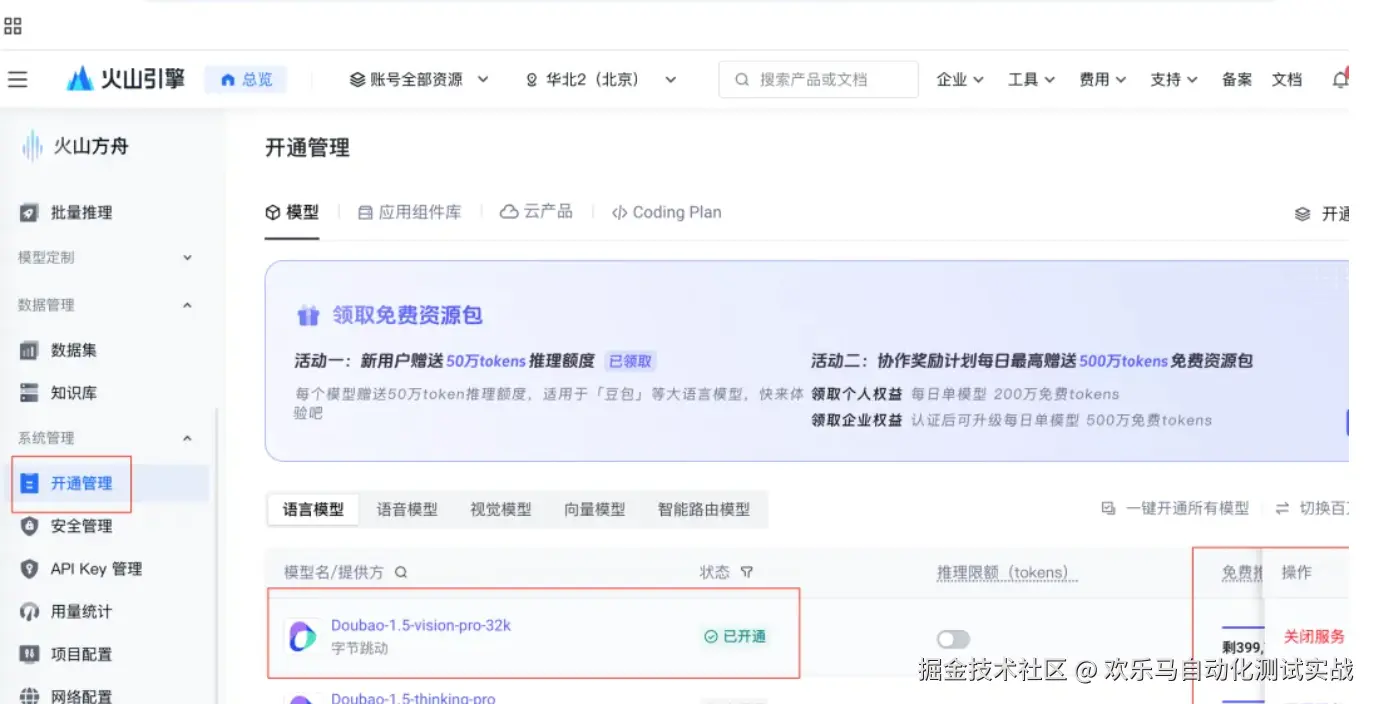Toggle the 推理限额 switch for Doubao-1.5-vision-pro-32k
1374x704 pixels.
[x=954, y=639]
